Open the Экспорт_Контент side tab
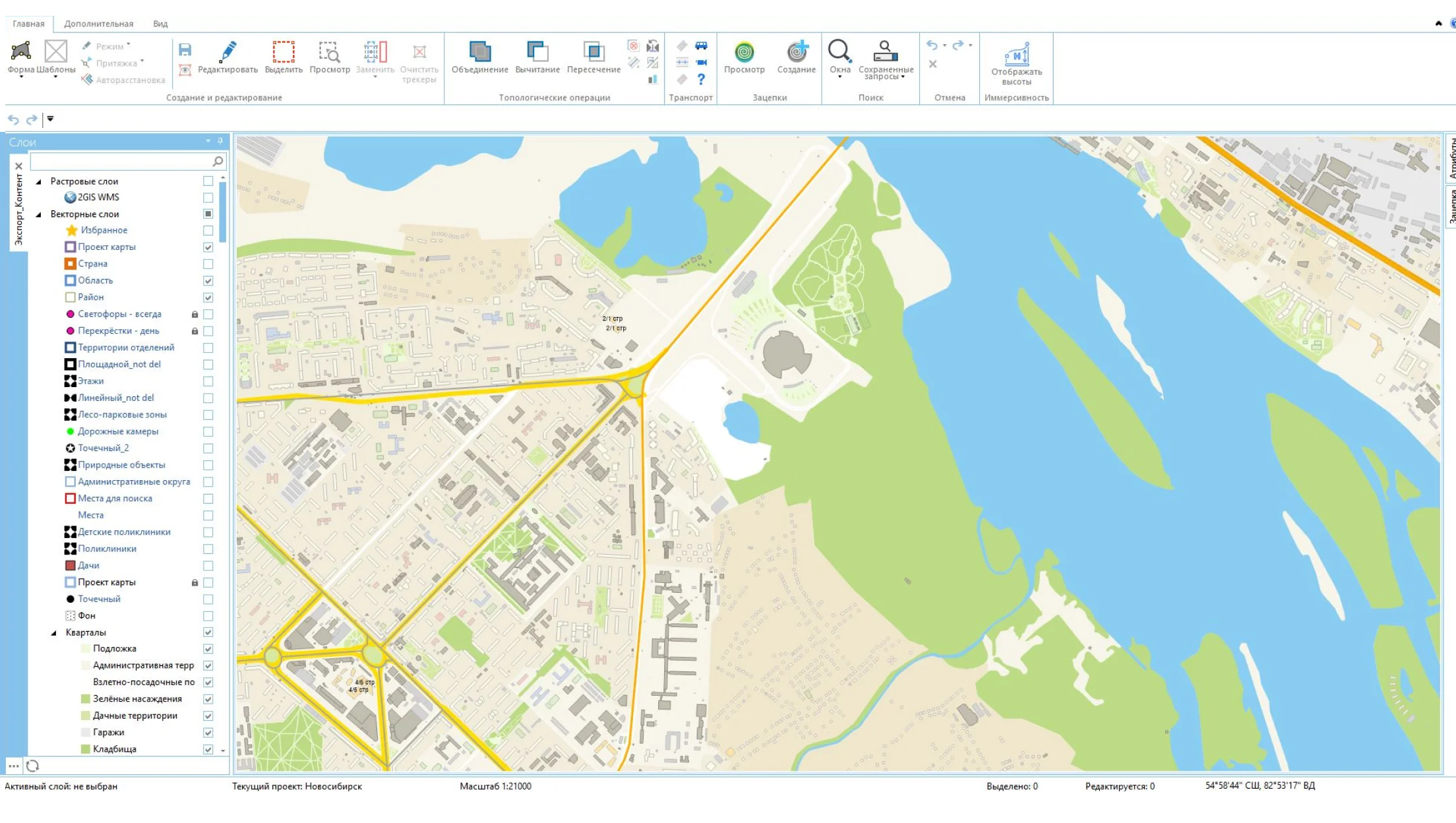 coord(18,210)
